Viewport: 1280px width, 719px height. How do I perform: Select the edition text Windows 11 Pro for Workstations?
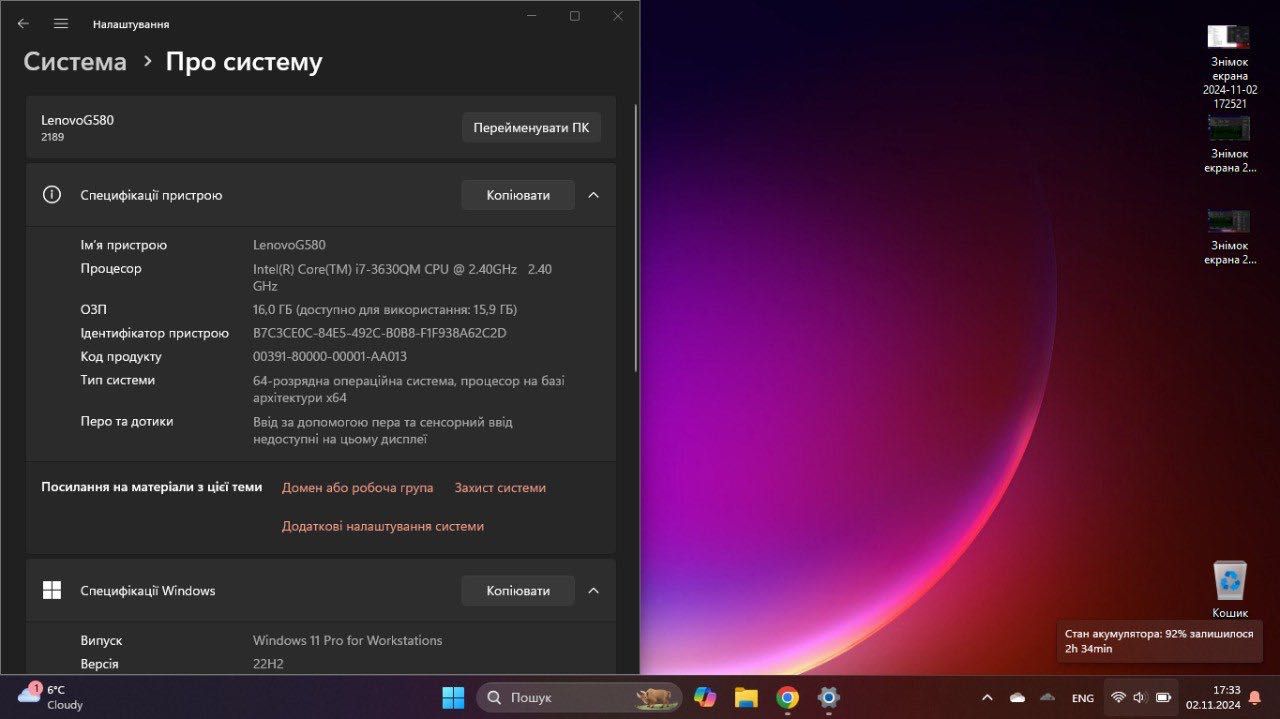(x=347, y=640)
